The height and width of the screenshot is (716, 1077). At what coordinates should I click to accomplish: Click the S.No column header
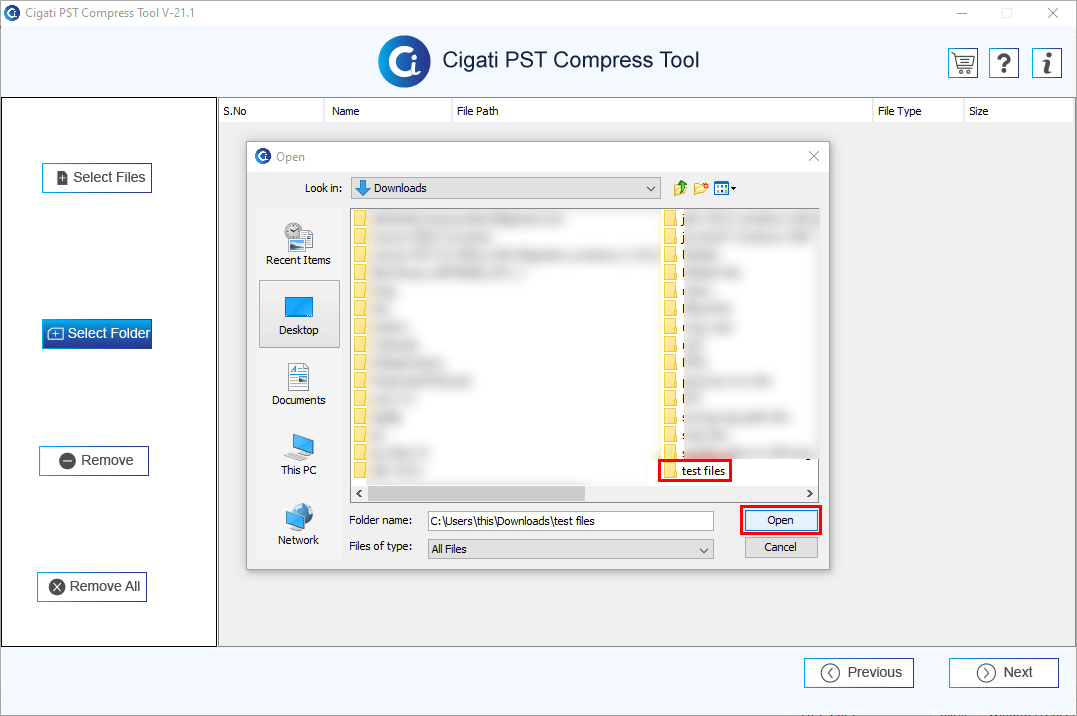[x=271, y=111]
